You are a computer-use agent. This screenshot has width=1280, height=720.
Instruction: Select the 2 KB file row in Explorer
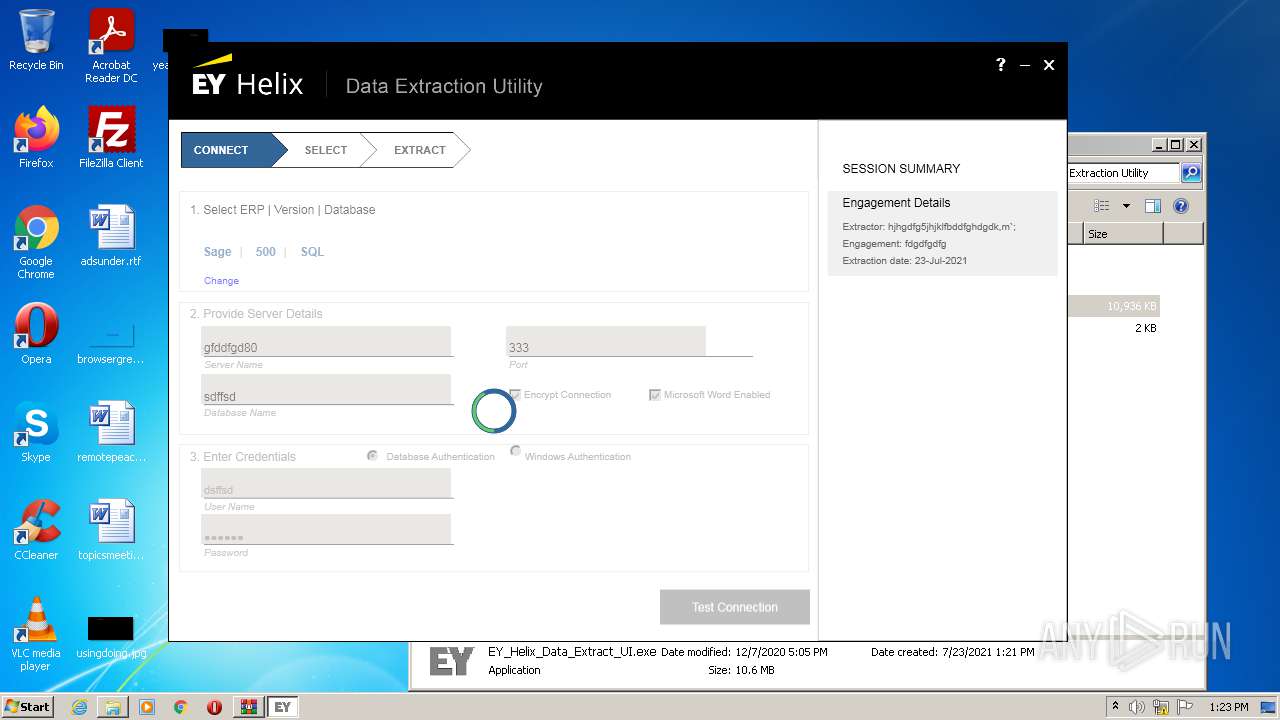pos(1113,328)
